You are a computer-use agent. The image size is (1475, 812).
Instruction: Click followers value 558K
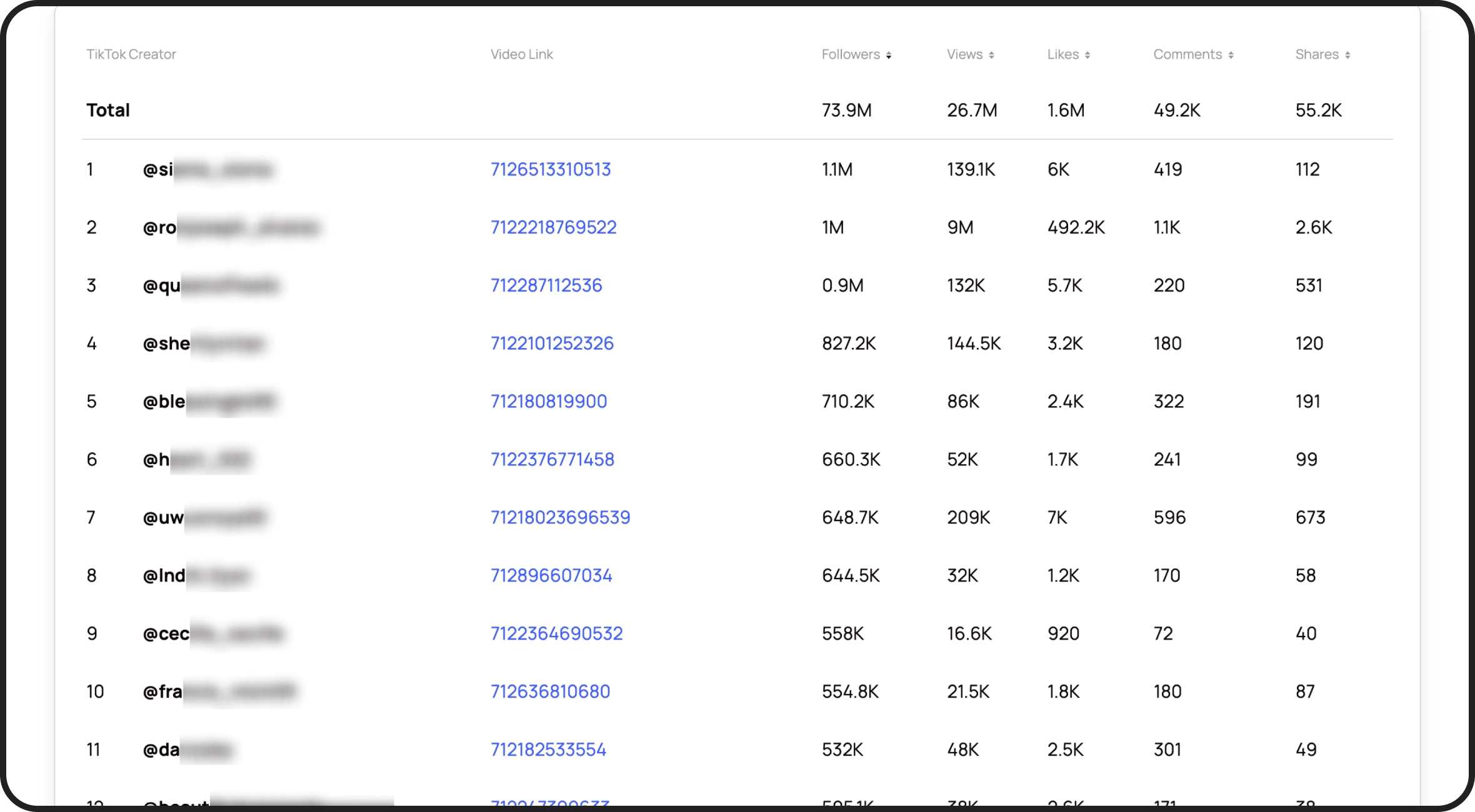pyautogui.click(x=843, y=633)
